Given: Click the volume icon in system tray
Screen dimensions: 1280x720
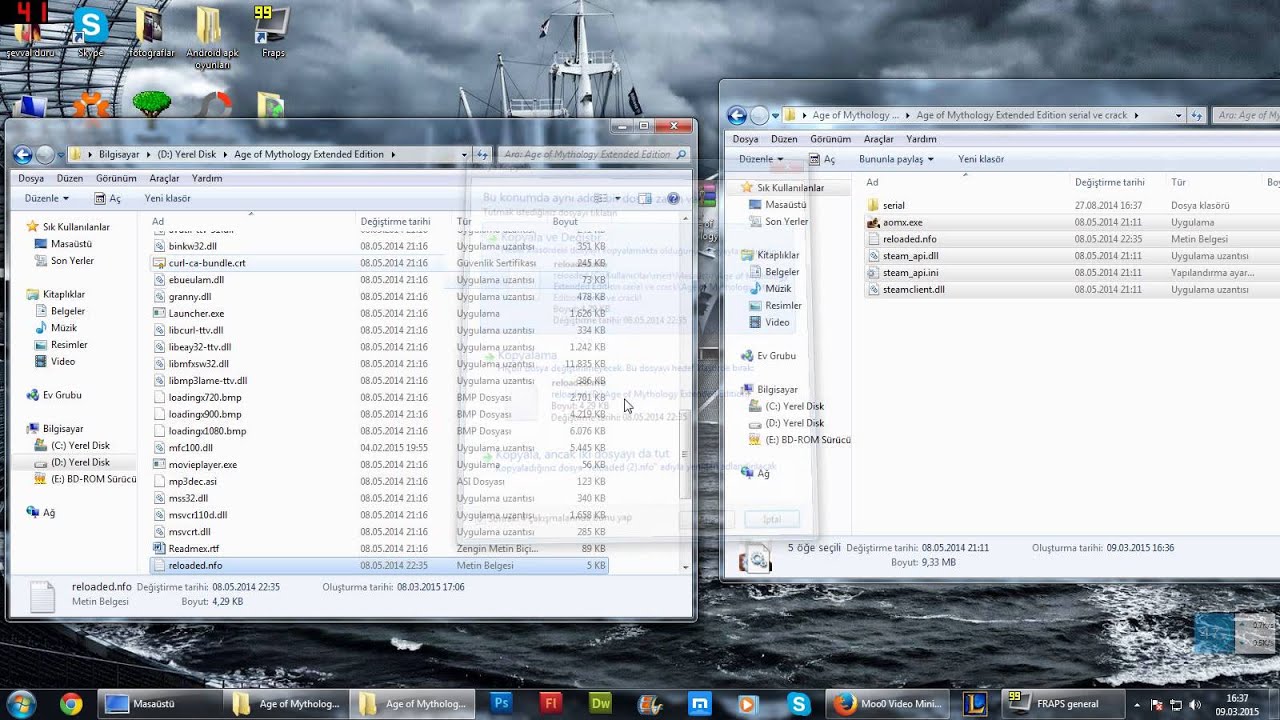Looking at the screenshot, I should coord(1194,704).
